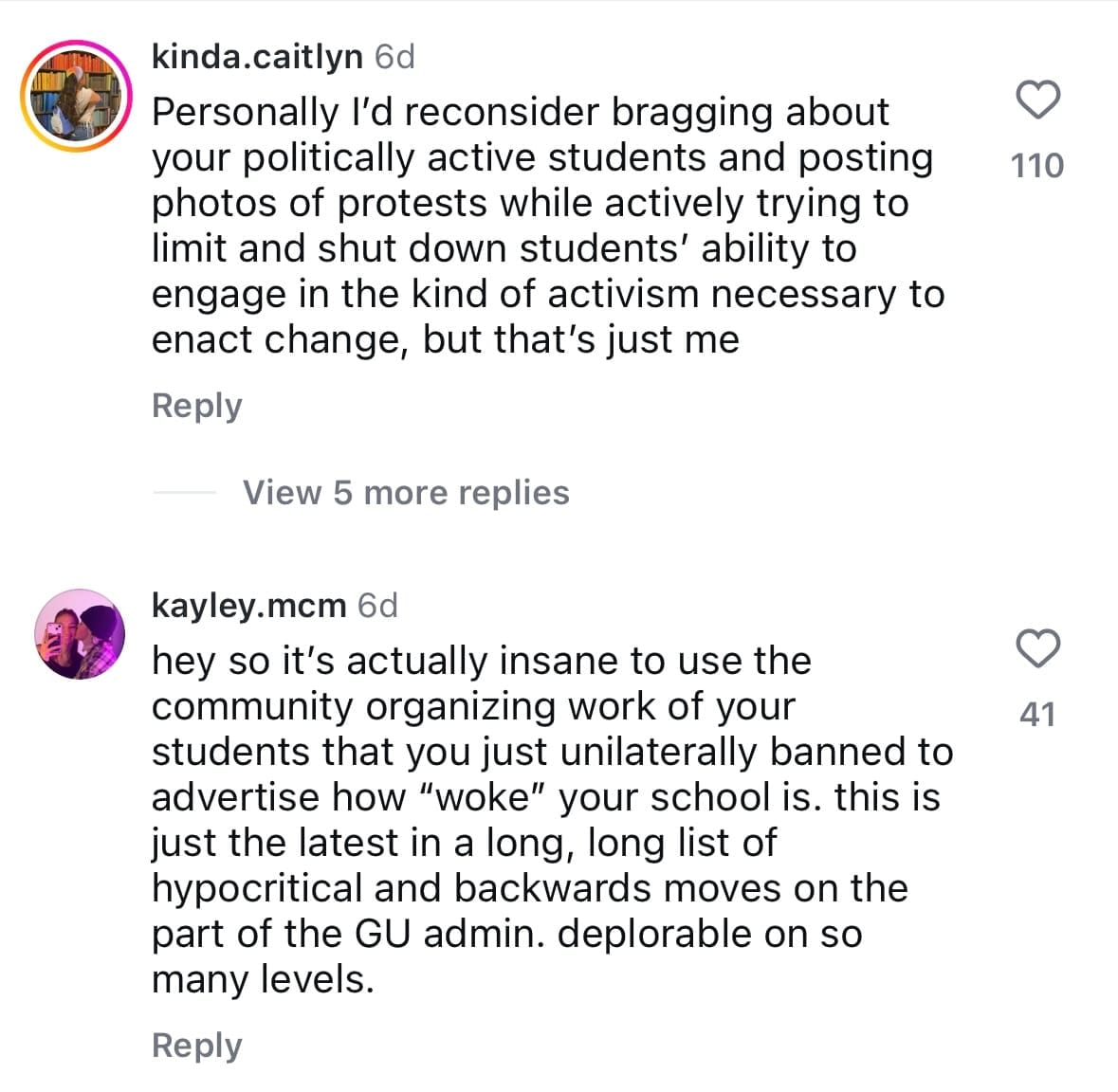Like kinda.caitlyn's comment with the heart

point(1037,100)
